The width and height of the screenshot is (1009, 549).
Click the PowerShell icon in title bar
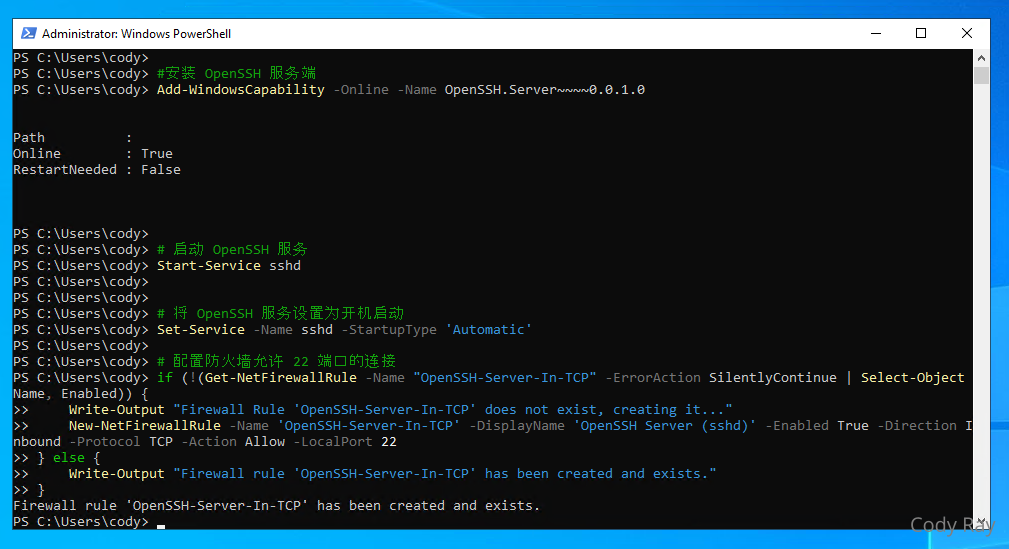(28, 33)
